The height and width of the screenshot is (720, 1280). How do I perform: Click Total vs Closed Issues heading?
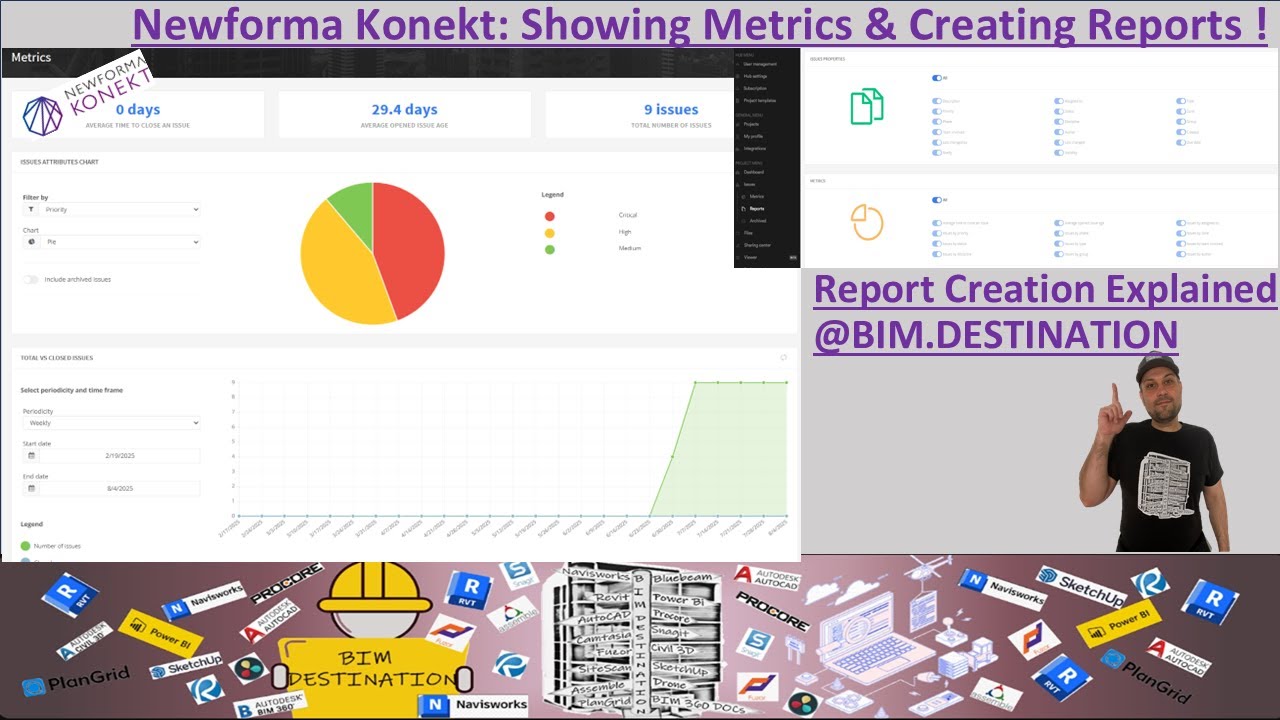tap(57, 357)
